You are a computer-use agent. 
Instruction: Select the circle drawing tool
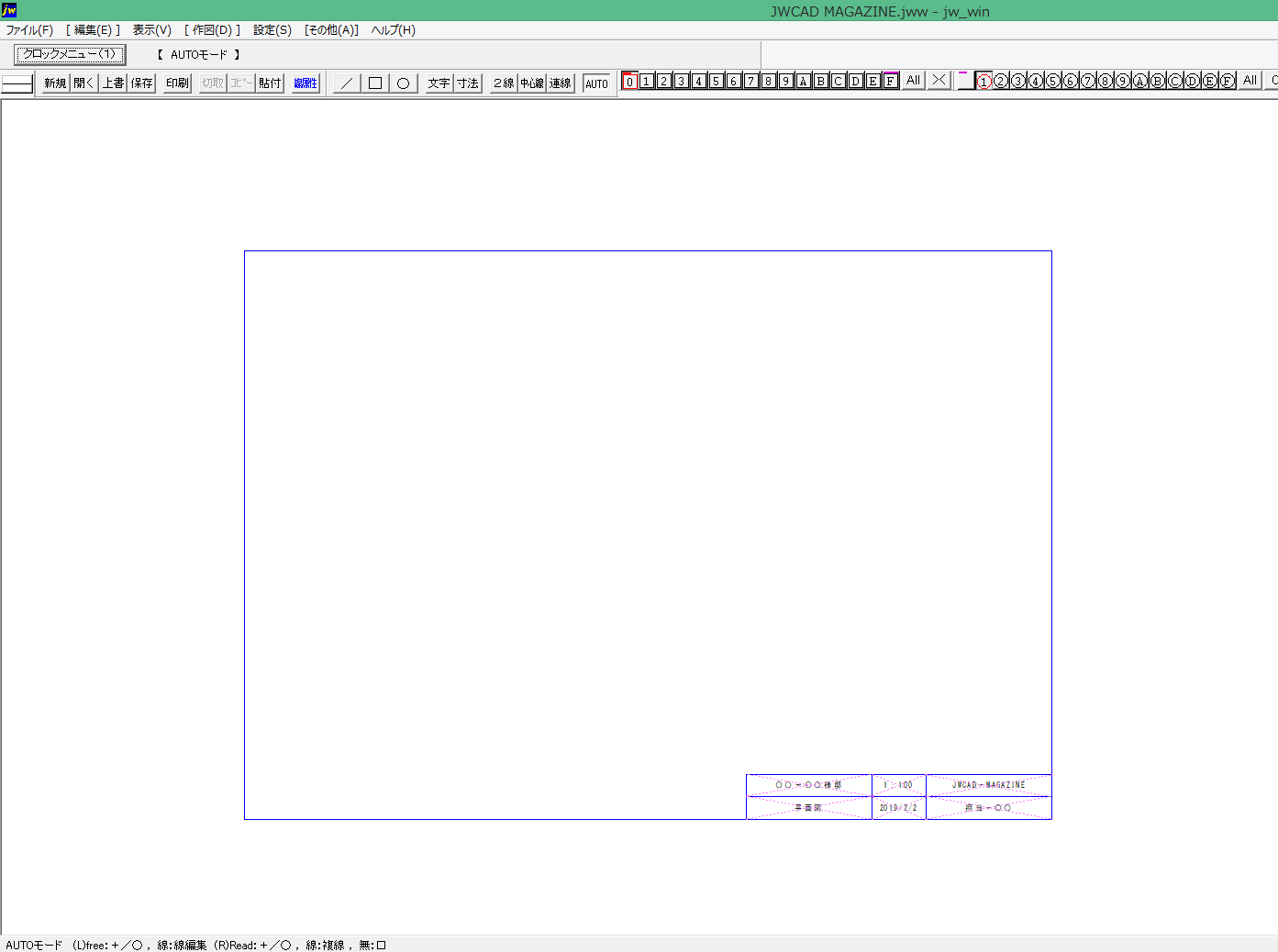pyautogui.click(x=403, y=83)
